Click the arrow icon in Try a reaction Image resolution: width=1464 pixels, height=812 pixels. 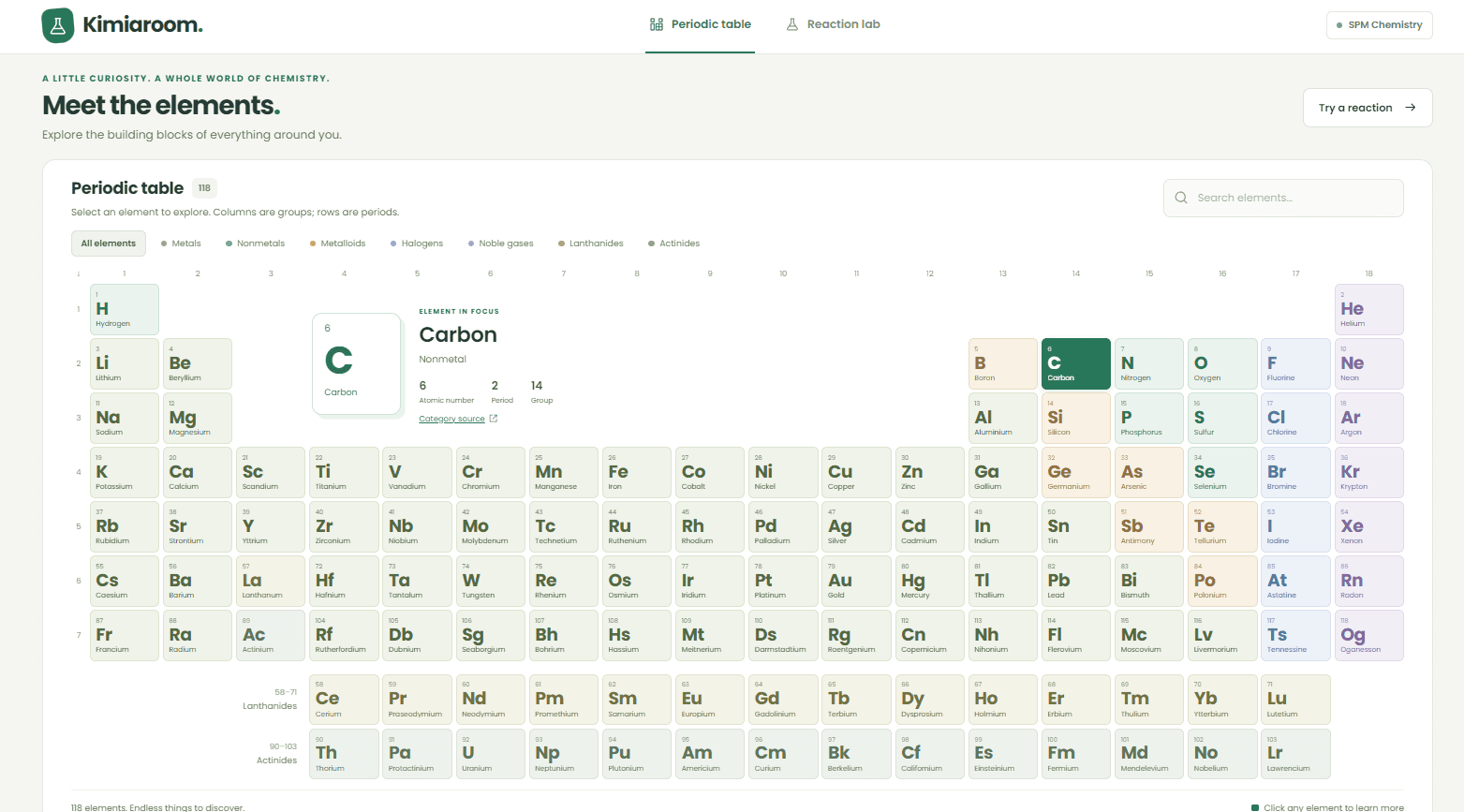(x=1411, y=108)
